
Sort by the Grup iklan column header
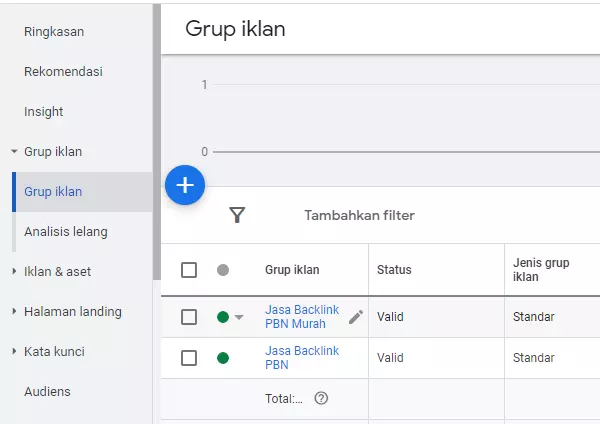tap(292, 270)
